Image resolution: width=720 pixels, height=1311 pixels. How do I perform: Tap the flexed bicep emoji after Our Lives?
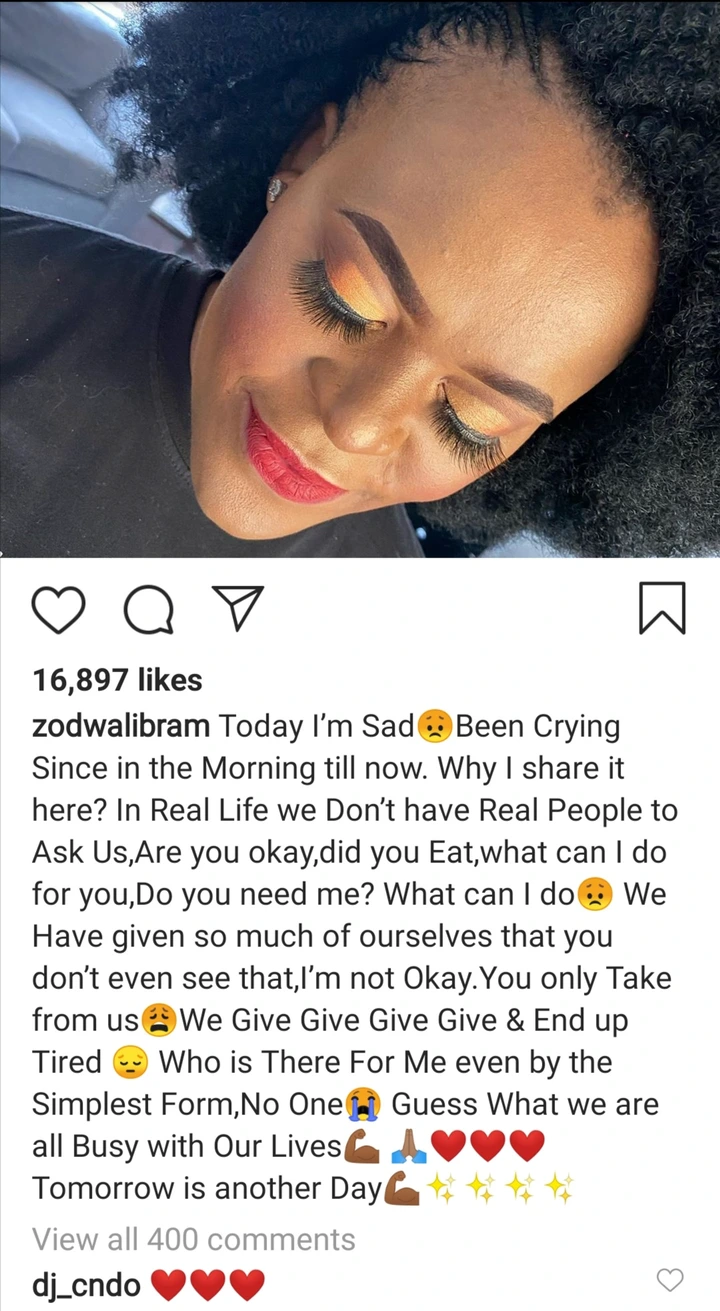(x=361, y=1146)
